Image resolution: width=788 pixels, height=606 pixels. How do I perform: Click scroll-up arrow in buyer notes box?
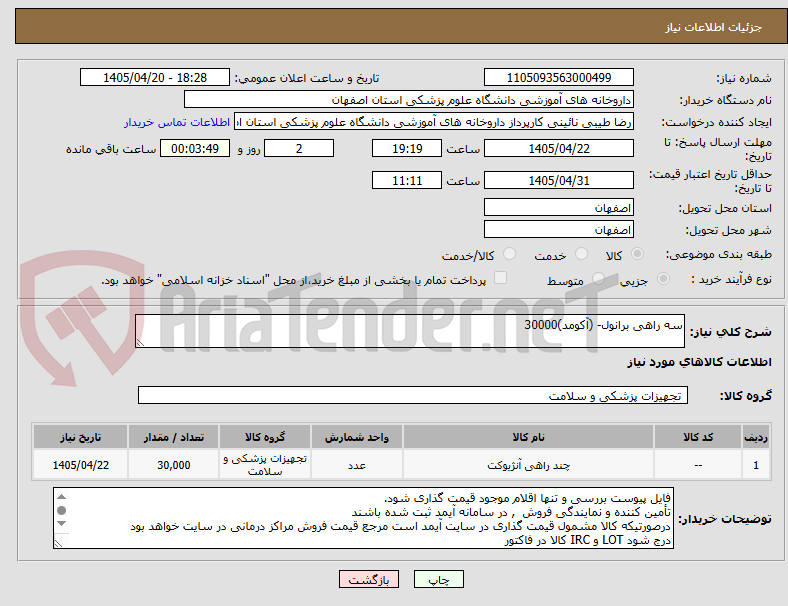click(61, 497)
